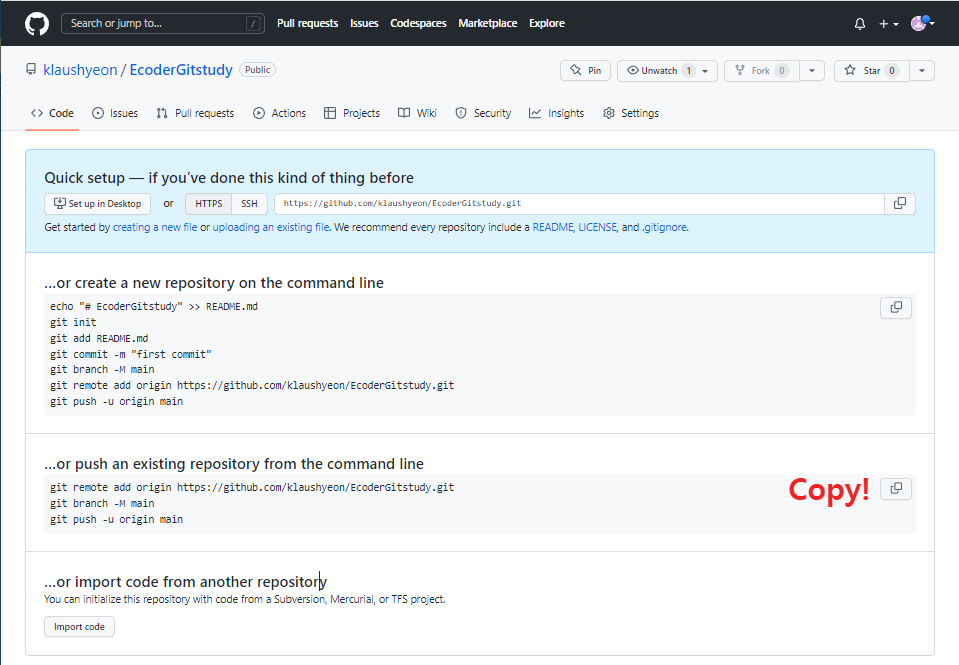
Task: Copy the create new repository commands
Action: coord(896,308)
